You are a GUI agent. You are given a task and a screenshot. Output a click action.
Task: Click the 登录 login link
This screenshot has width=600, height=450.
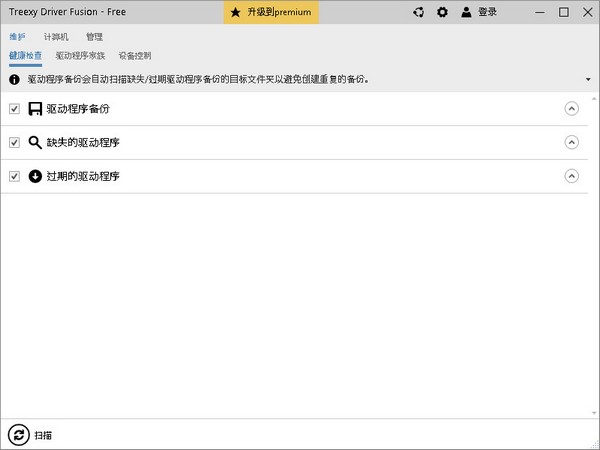point(487,13)
